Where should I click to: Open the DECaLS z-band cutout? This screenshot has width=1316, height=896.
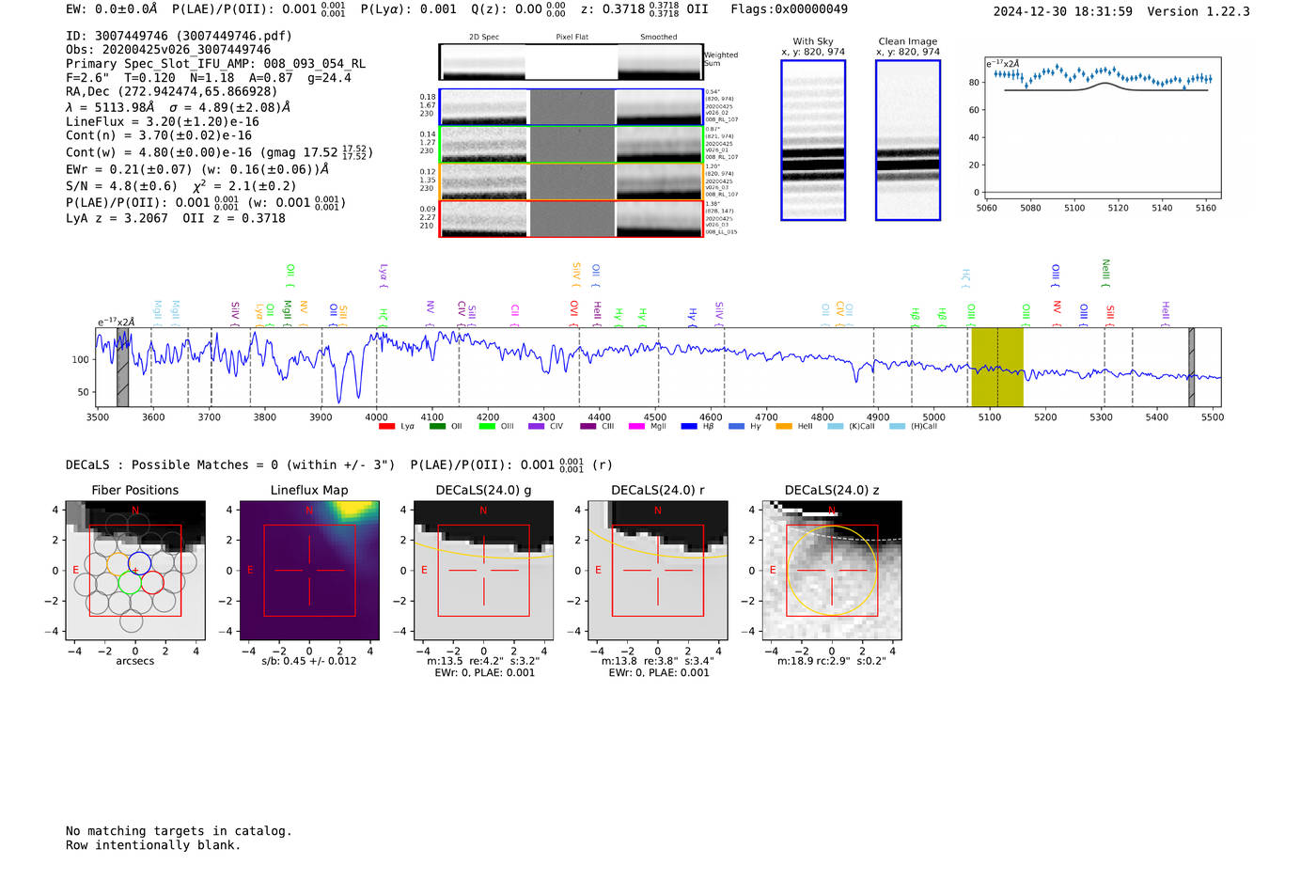click(x=832, y=571)
